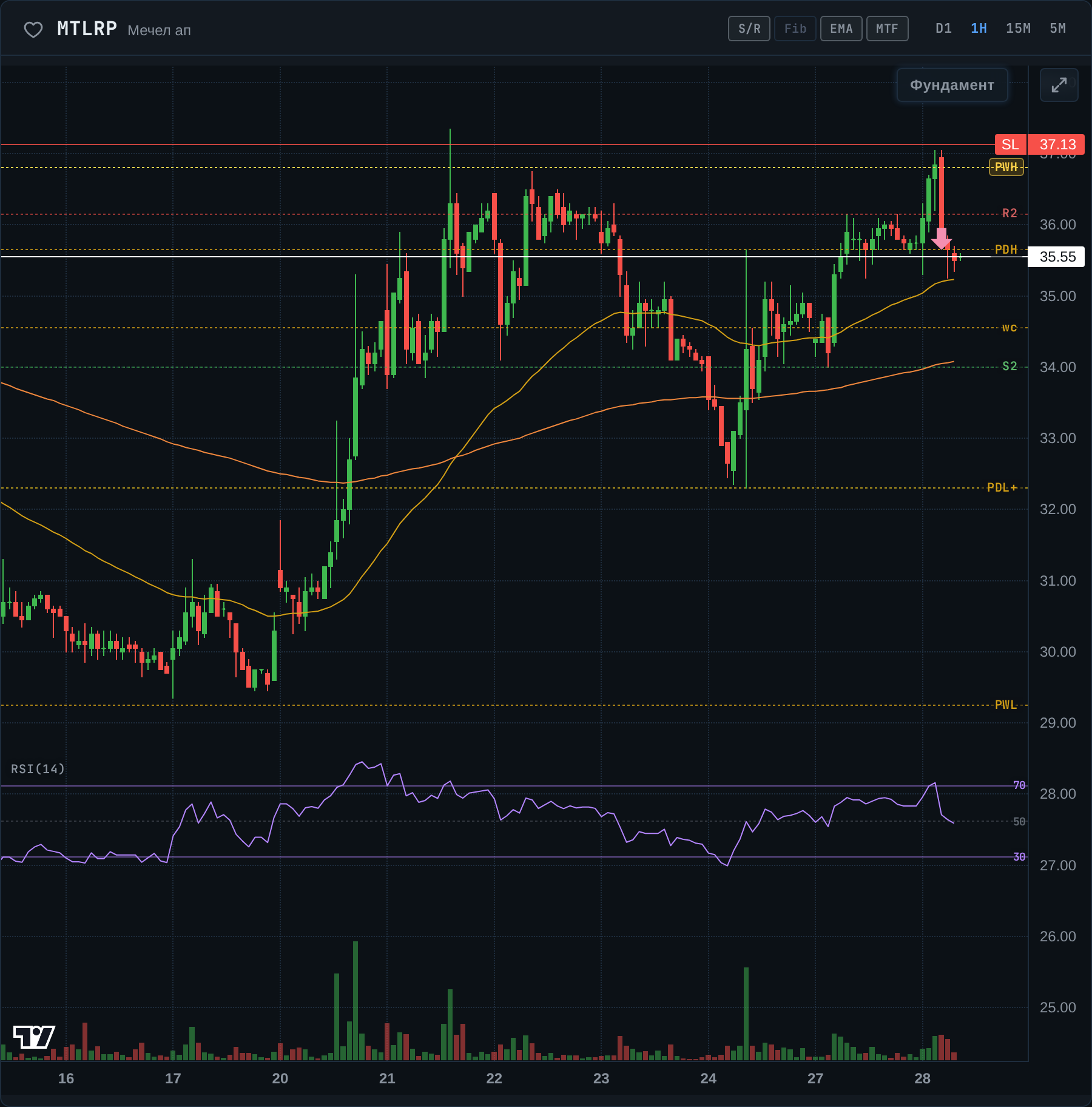
Task: Click date 28 on time axis
Action: coord(923,1078)
